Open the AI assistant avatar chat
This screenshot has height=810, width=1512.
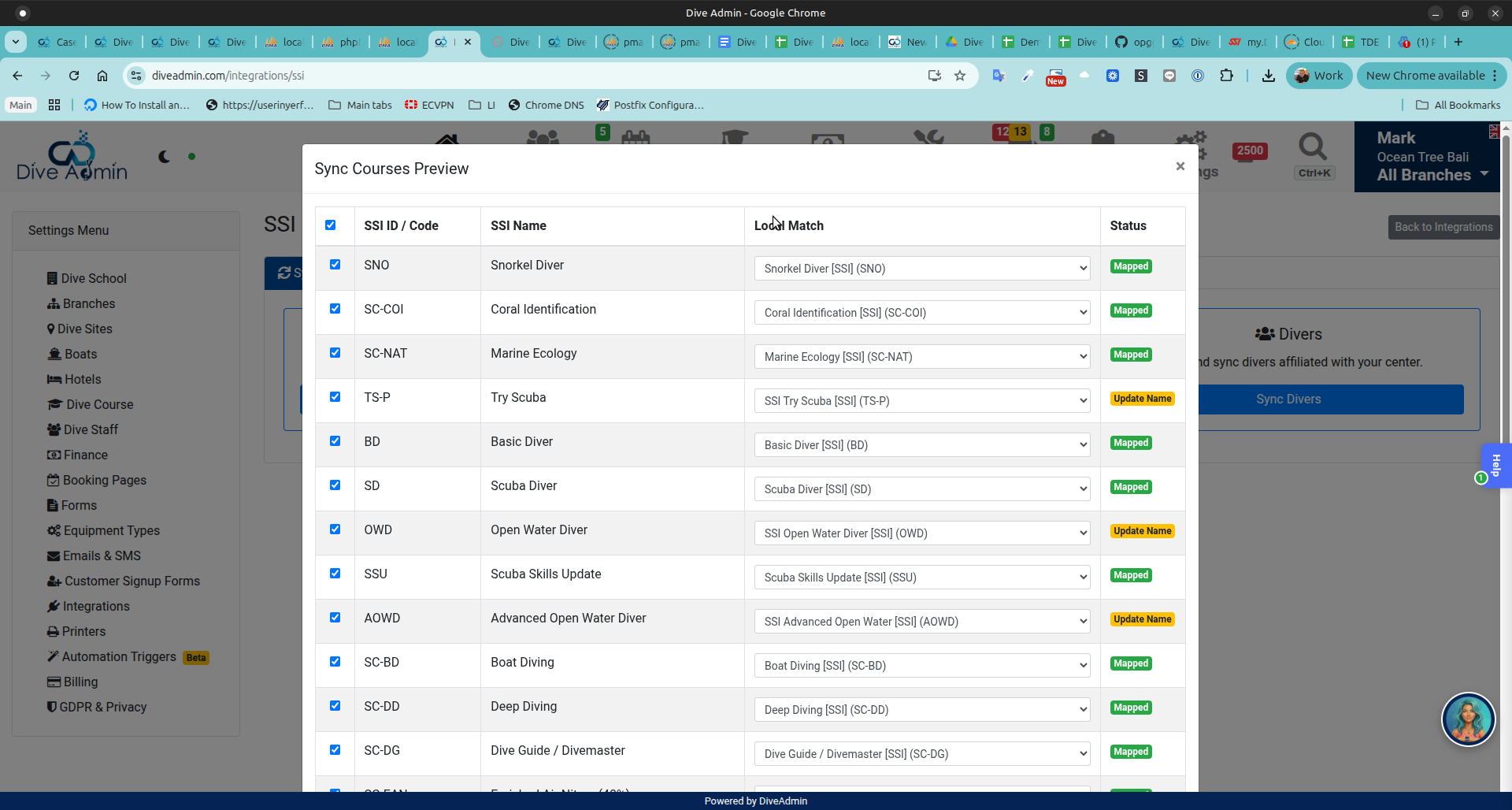pyautogui.click(x=1468, y=719)
